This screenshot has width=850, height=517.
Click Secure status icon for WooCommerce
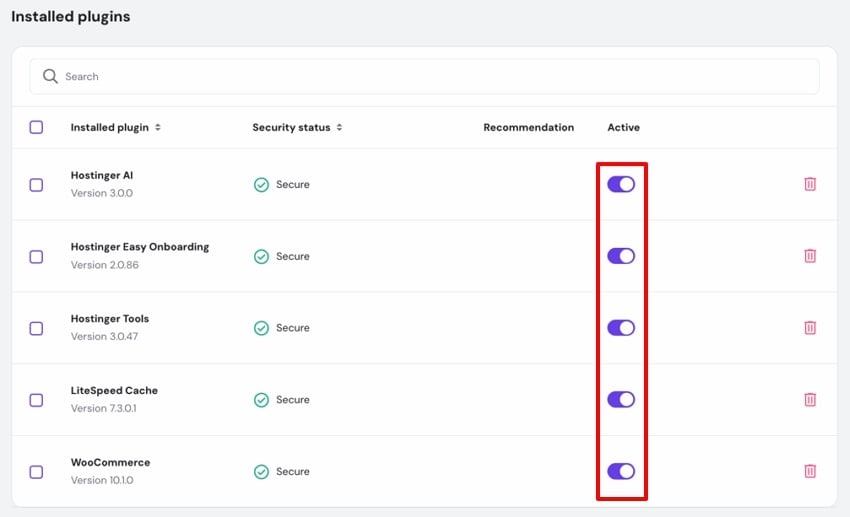(261, 472)
